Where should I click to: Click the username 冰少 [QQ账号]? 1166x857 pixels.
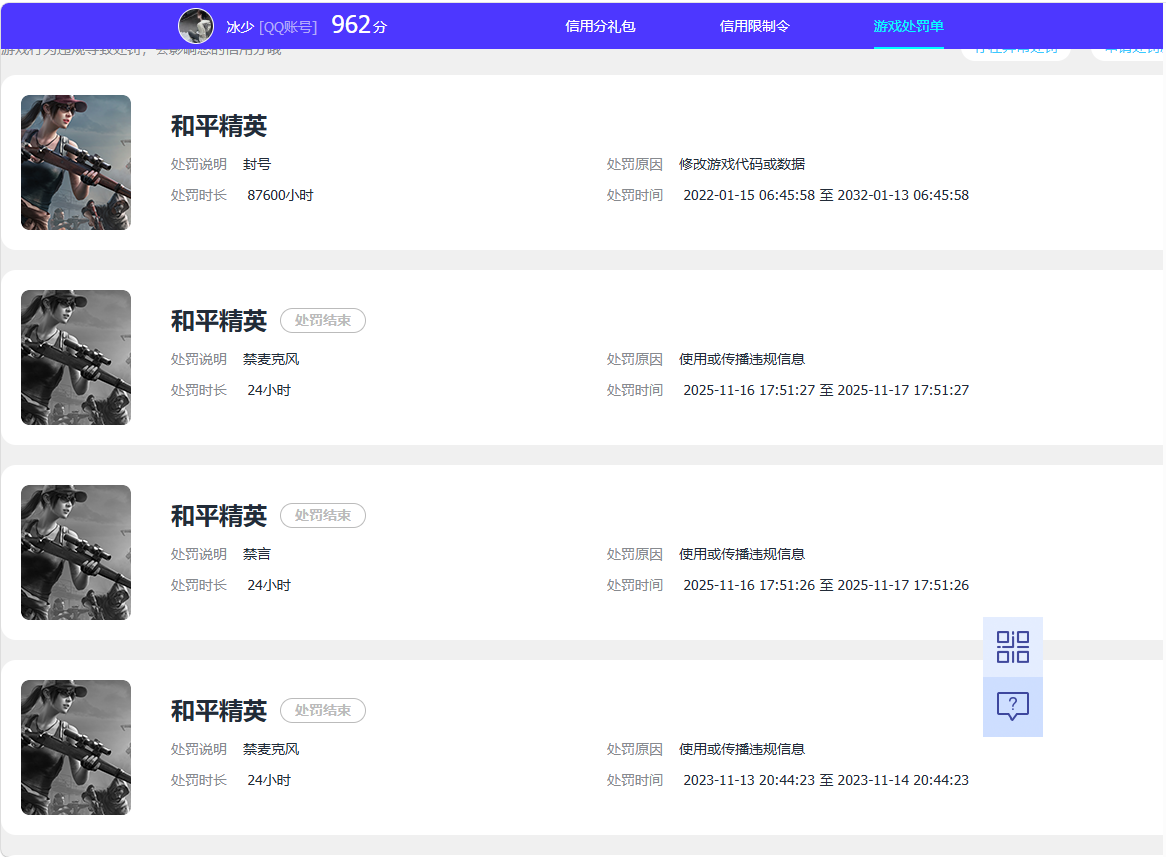271,27
